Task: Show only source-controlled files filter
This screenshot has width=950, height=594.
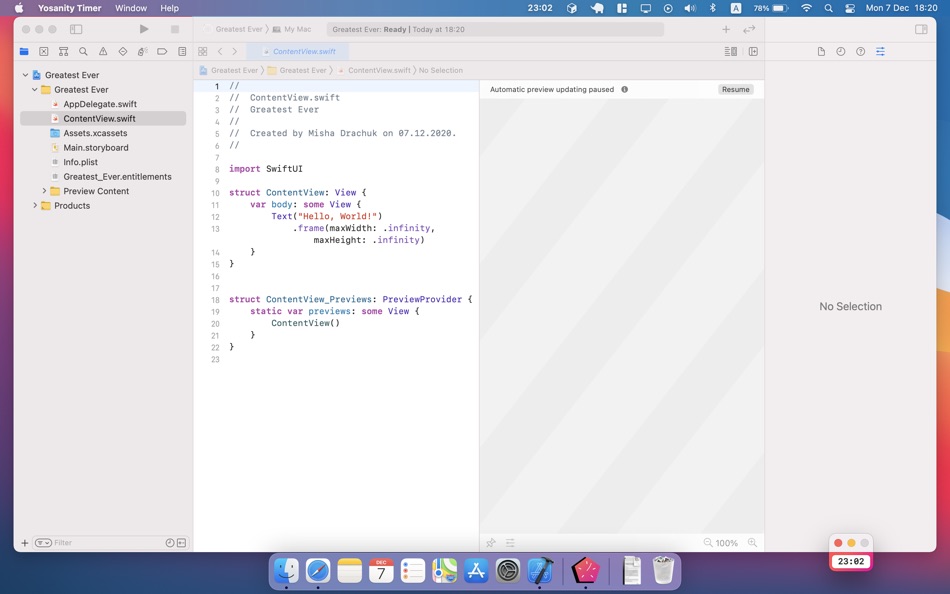Action: 181,542
